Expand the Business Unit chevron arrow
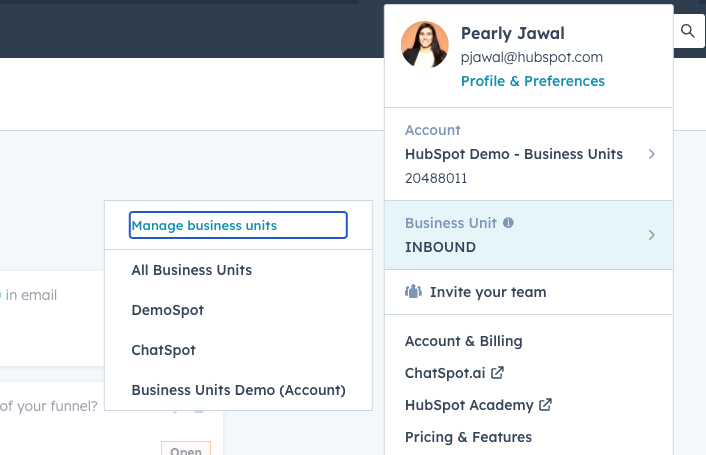Image resolution: width=706 pixels, height=455 pixels. click(652, 235)
